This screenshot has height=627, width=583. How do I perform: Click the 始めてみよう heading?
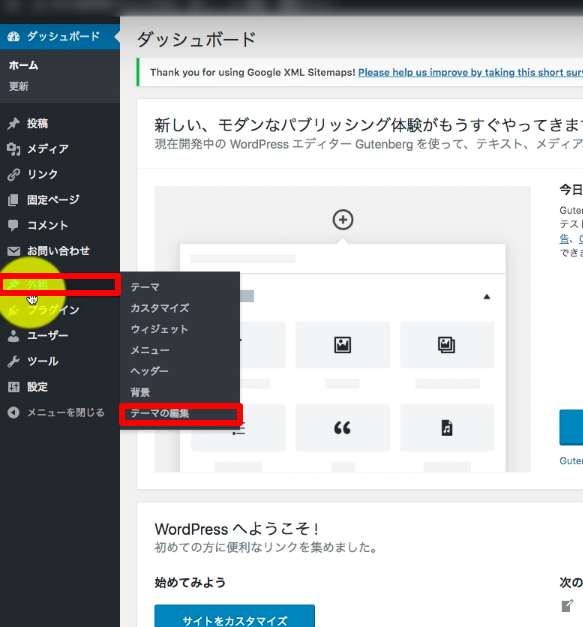[x=190, y=583]
